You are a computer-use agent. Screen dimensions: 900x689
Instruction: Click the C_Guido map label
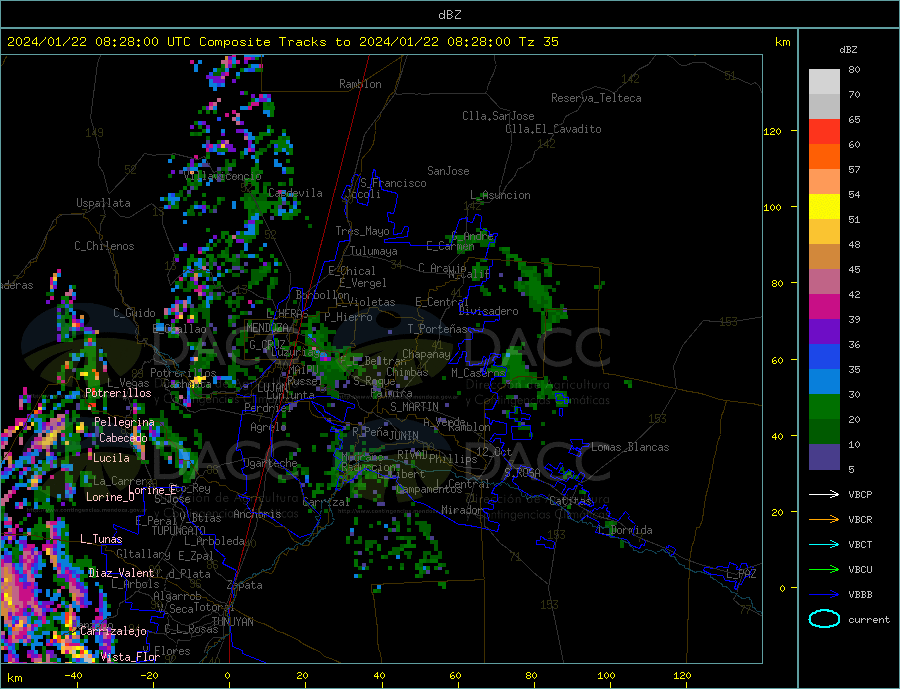click(134, 313)
